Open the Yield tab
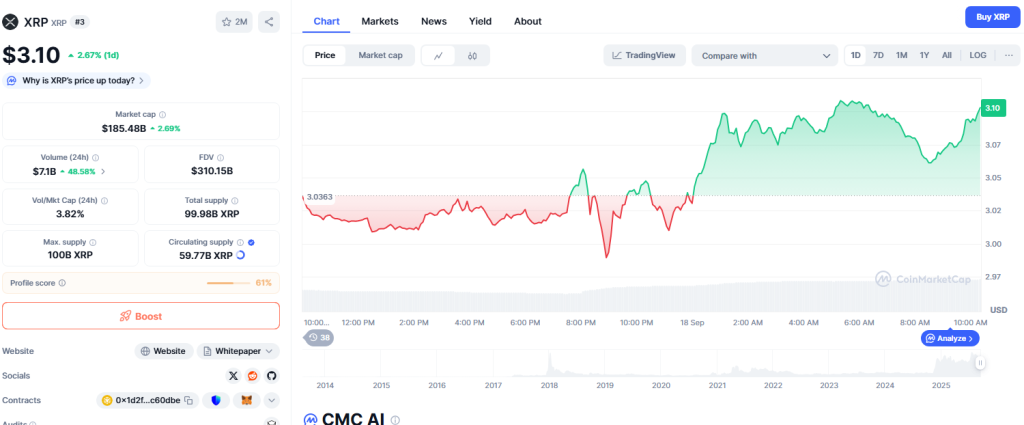 [x=480, y=21]
